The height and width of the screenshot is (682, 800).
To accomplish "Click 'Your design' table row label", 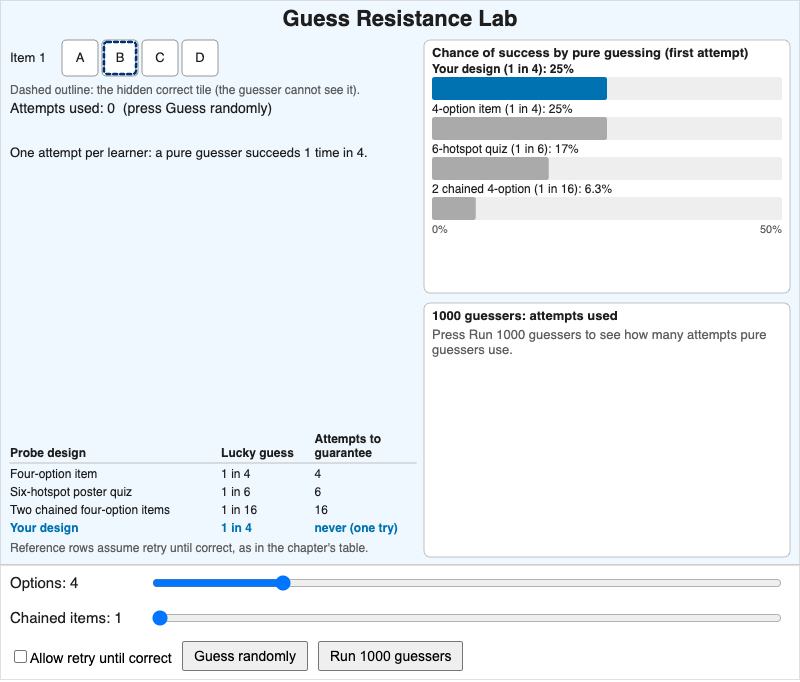I will [44, 528].
